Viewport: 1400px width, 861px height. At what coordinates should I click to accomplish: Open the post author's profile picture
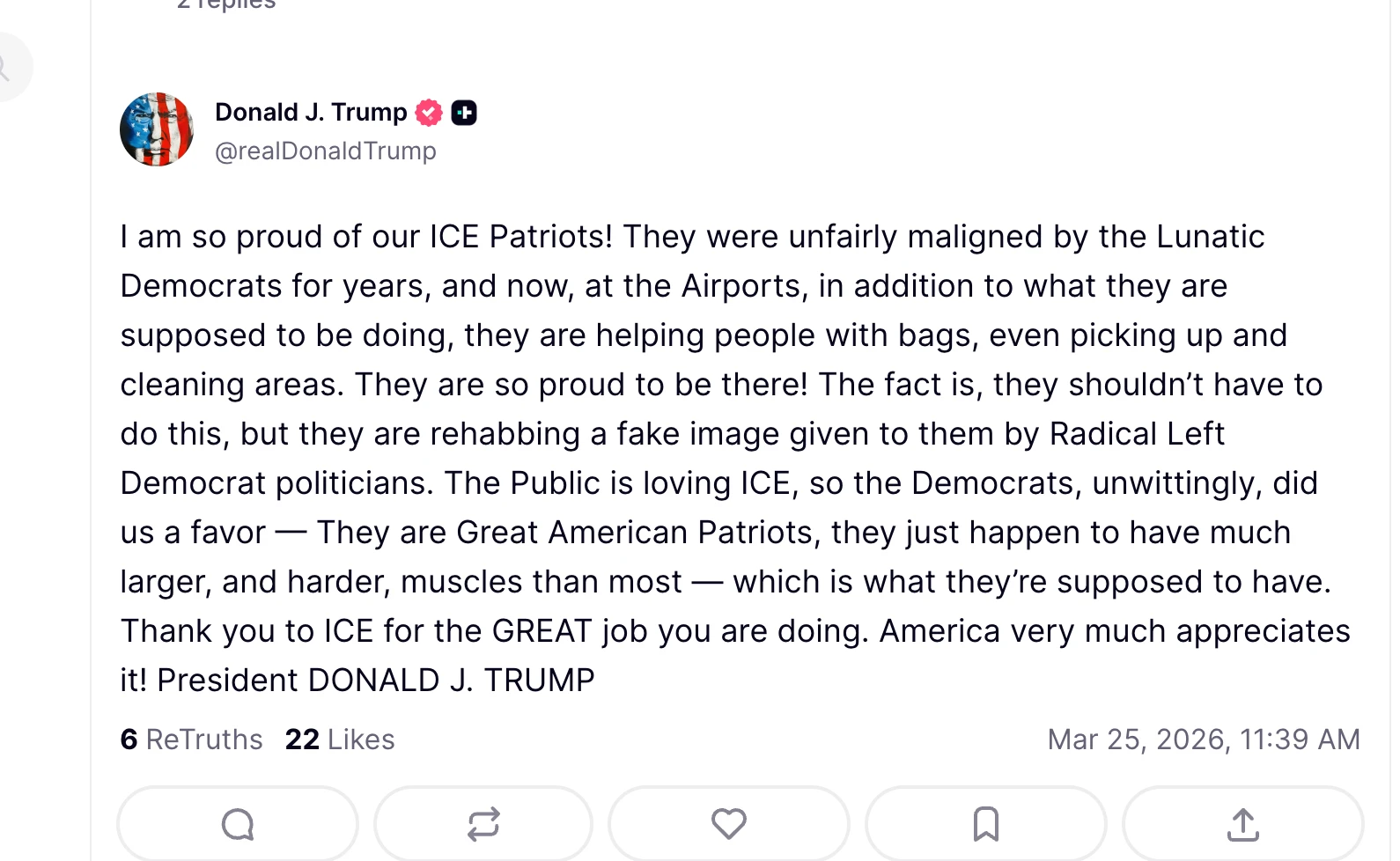tap(157, 129)
